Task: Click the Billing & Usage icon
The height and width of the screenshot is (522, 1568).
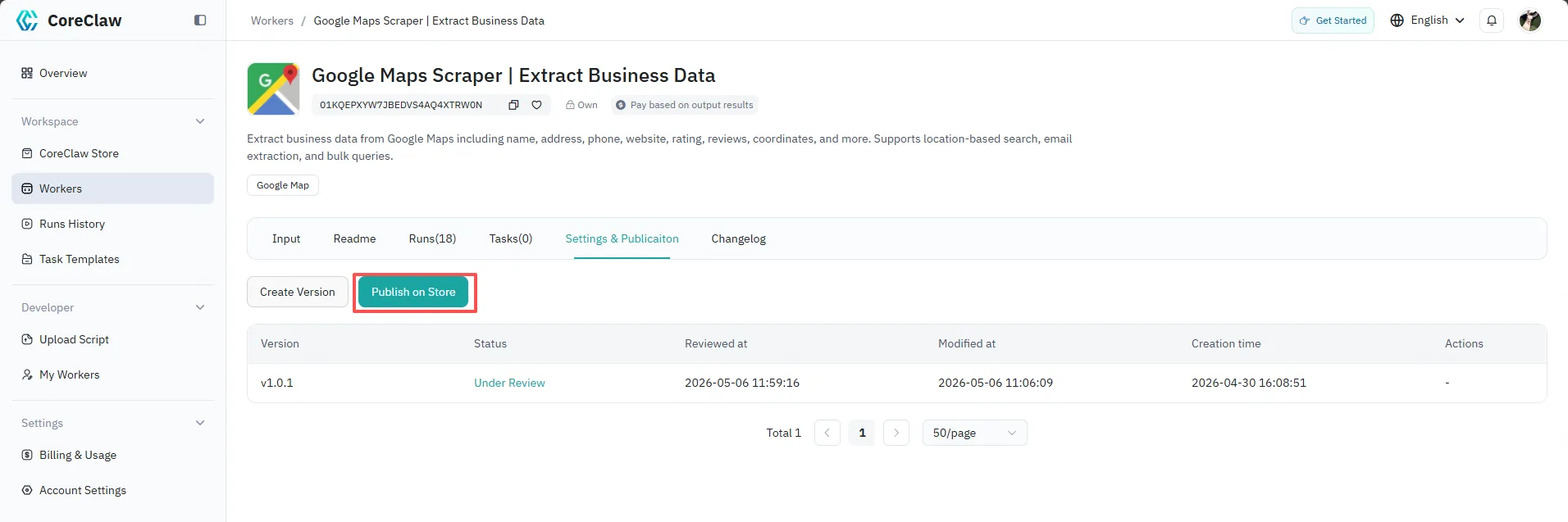Action: click(x=27, y=455)
